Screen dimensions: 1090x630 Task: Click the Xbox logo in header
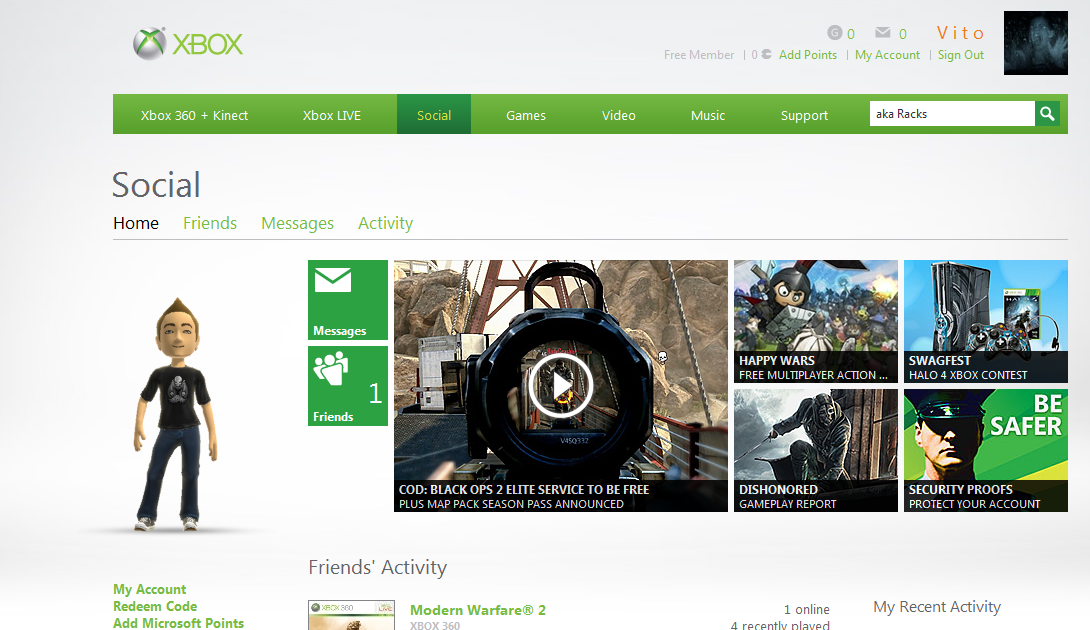(188, 44)
